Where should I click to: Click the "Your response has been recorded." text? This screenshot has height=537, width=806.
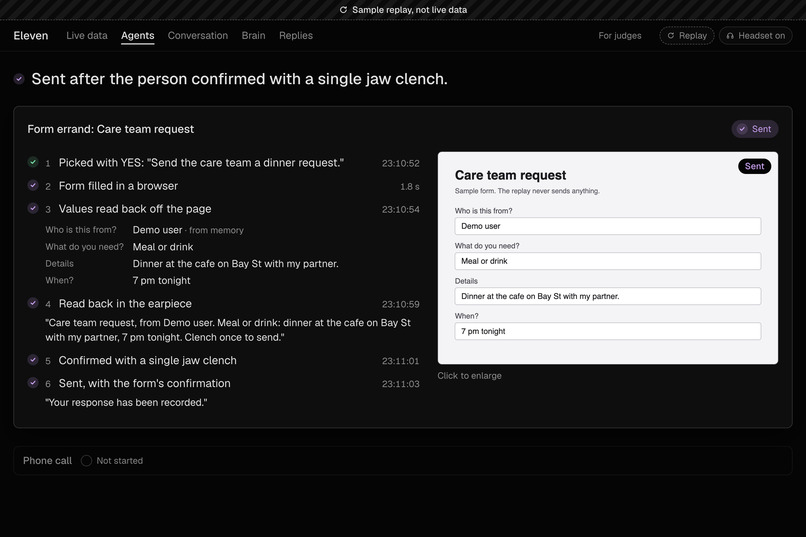(x=126, y=402)
